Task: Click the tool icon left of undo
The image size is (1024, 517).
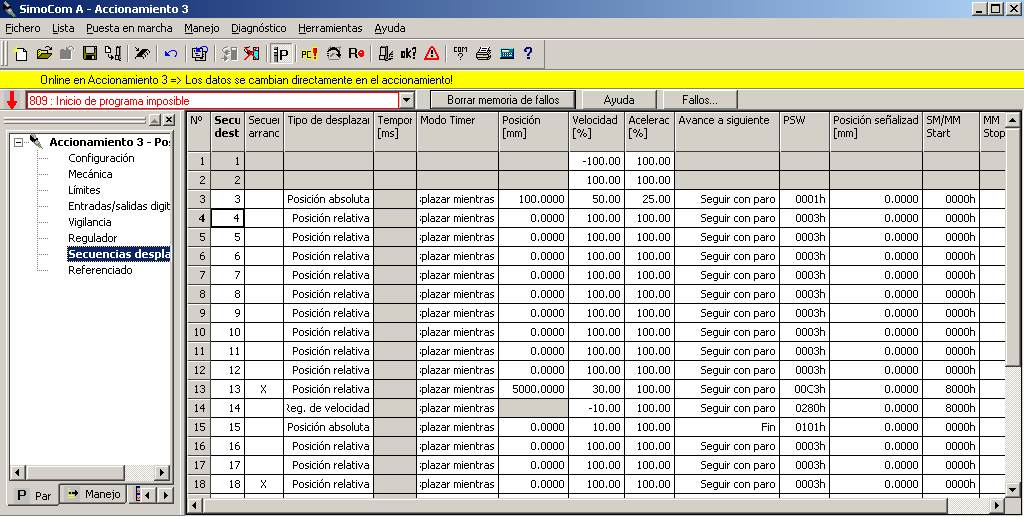Action: point(142,54)
